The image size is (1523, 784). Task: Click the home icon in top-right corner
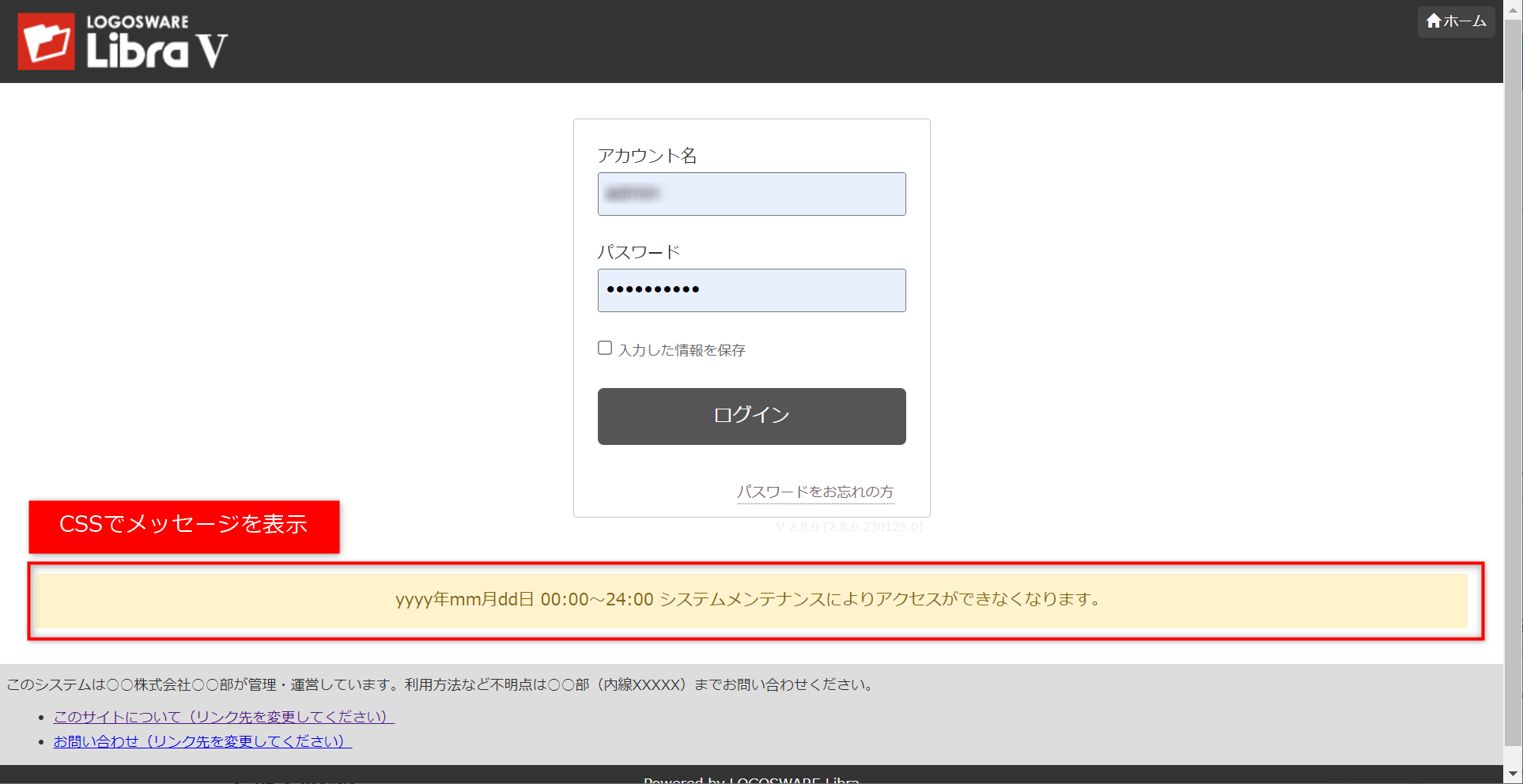[x=1434, y=21]
